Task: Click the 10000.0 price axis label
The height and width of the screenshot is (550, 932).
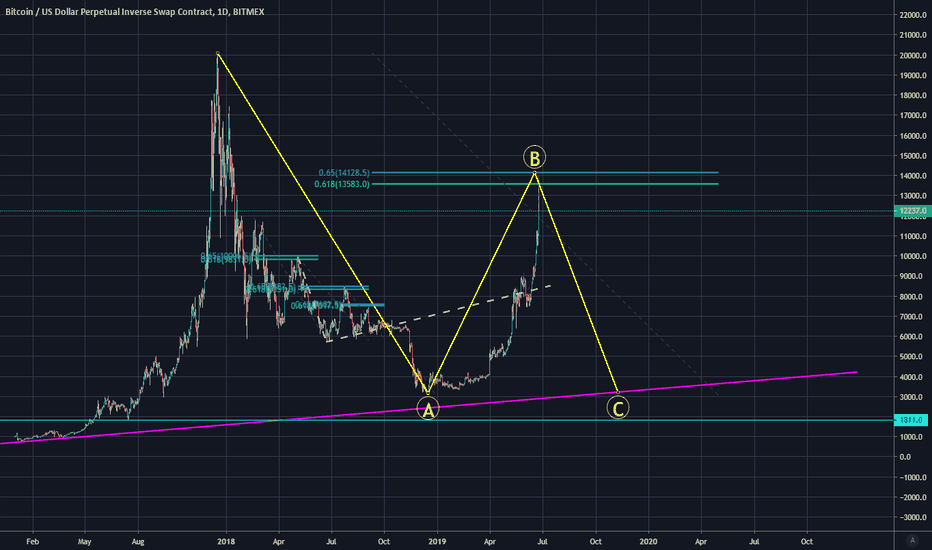Action: point(914,256)
